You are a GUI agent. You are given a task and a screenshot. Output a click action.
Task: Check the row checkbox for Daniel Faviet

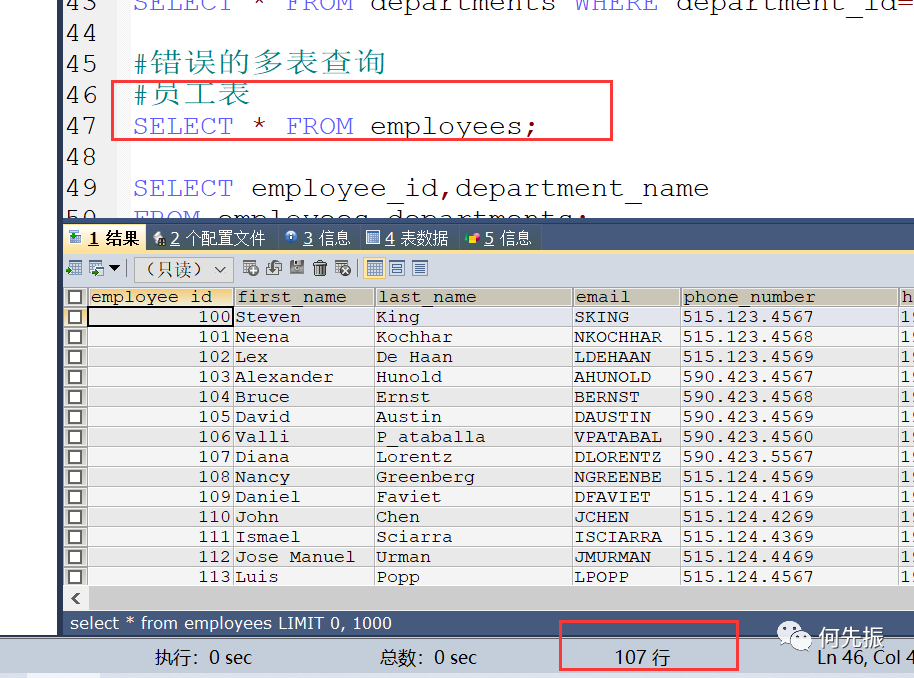click(x=75, y=497)
